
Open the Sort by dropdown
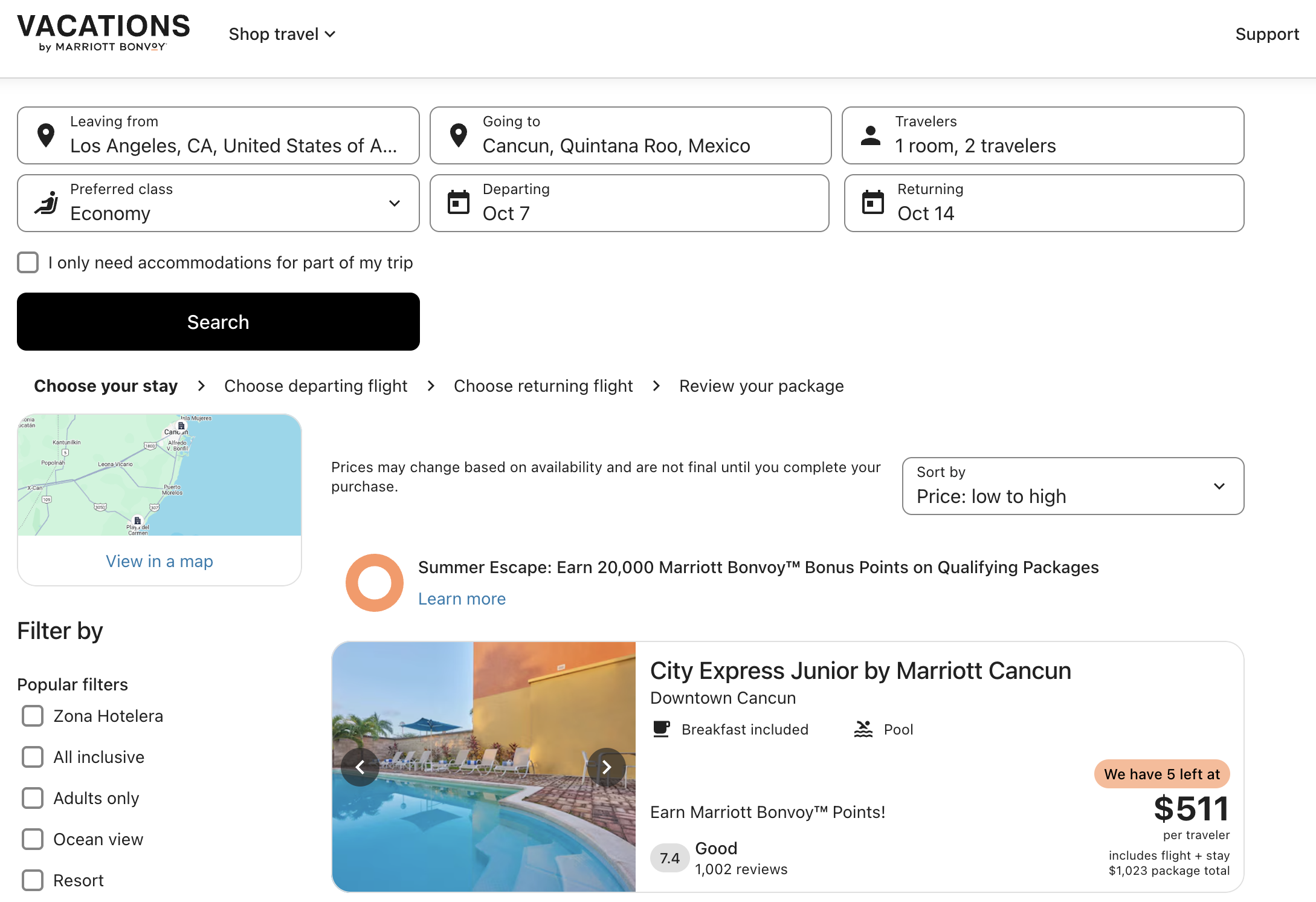click(x=1073, y=486)
